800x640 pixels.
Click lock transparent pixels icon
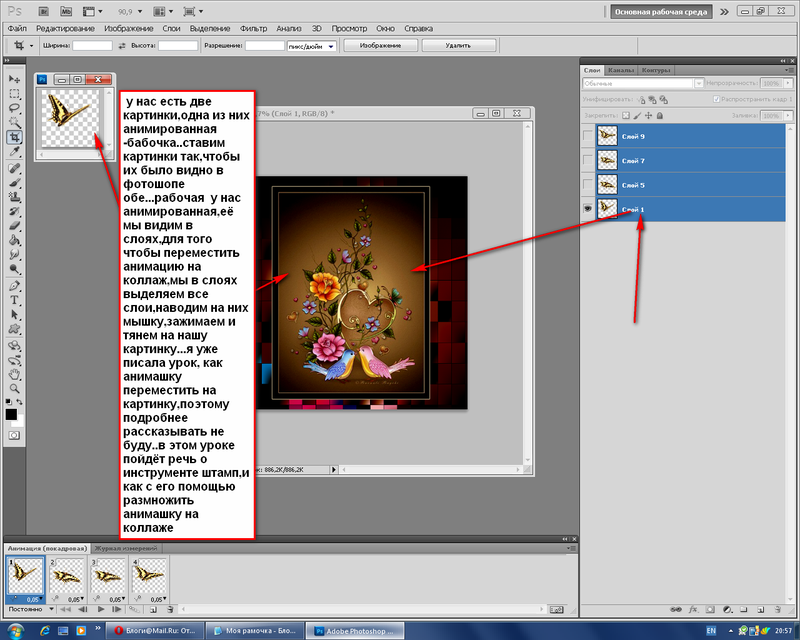click(626, 116)
